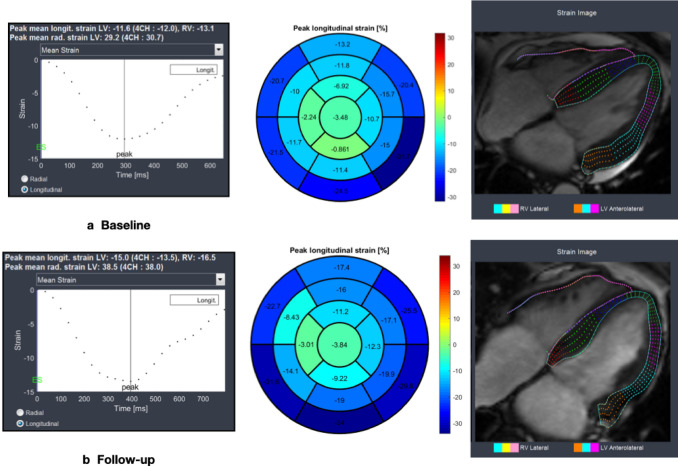Click the baseline strain color scale bar

(439, 117)
